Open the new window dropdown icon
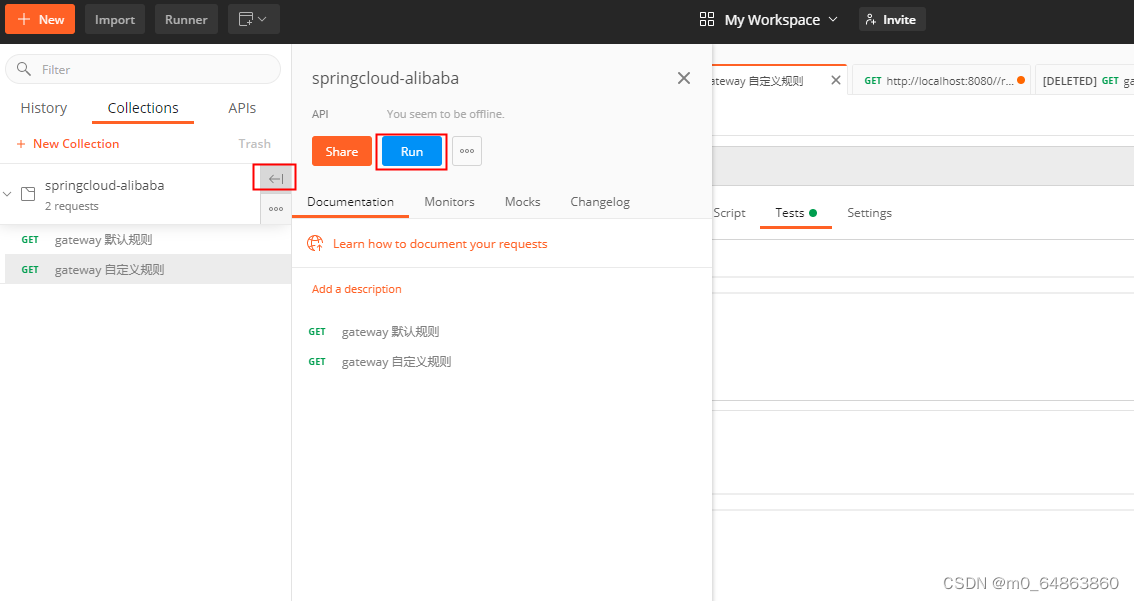 [x=253, y=20]
